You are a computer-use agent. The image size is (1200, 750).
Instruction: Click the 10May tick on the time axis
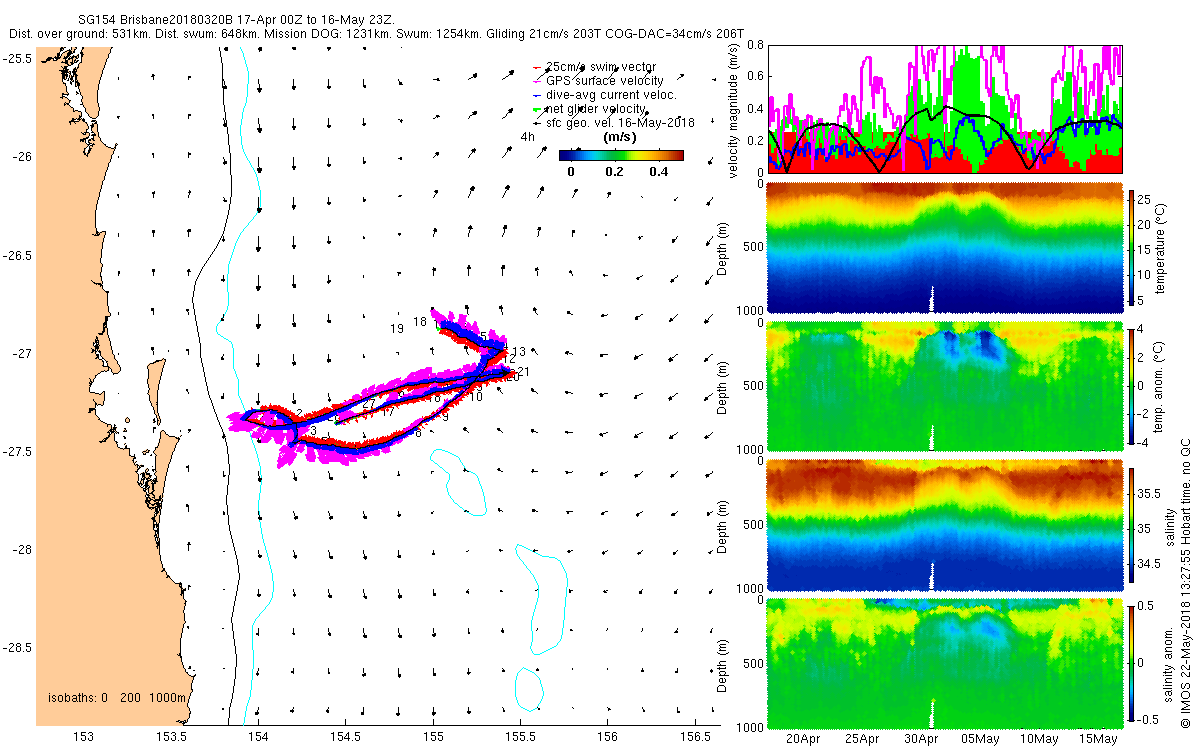click(1040, 740)
